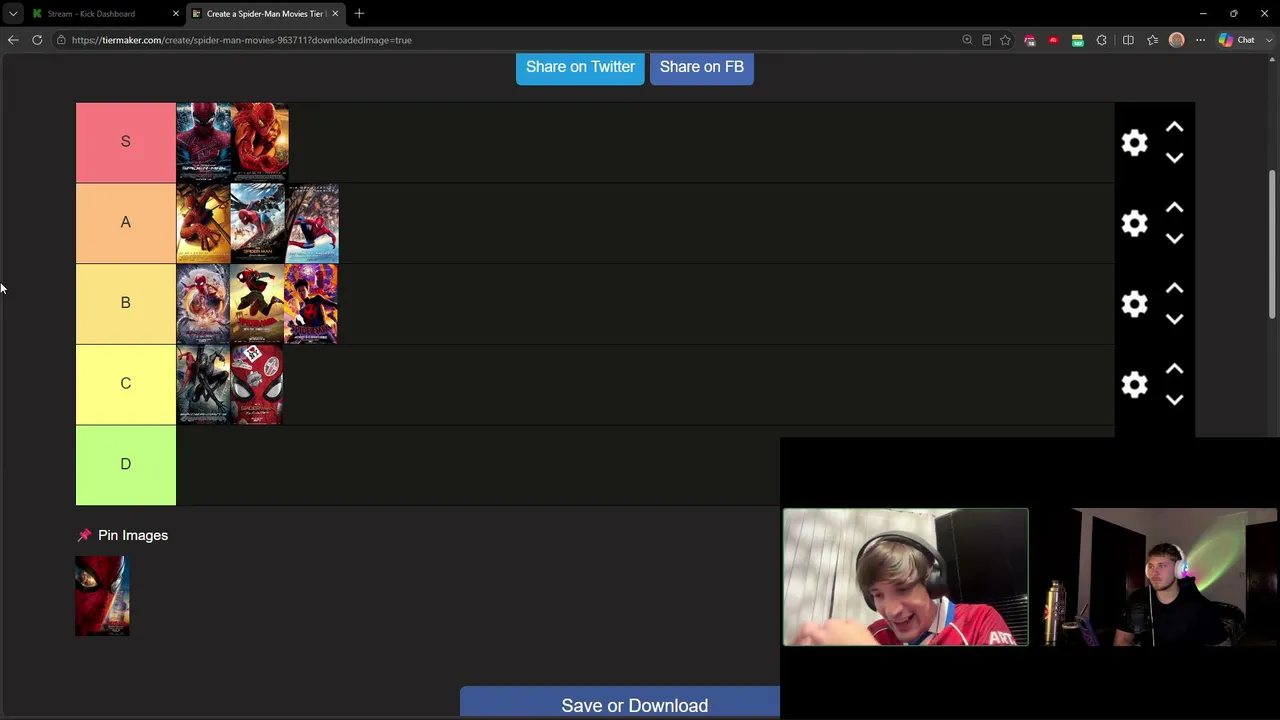Open settings gear for the B tier row
Image resolution: width=1280 pixels, height=720 pixels.
pyautogui.click(x=1134, y=304)
